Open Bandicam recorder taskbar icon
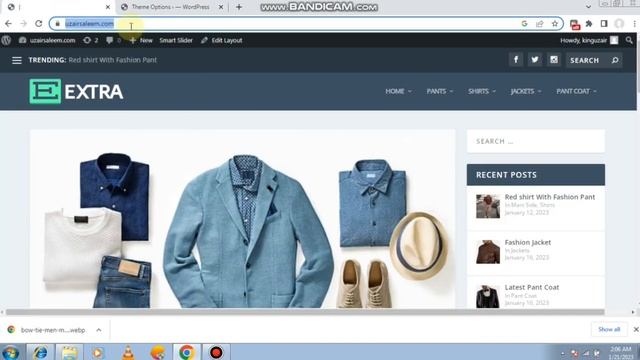This screenshot has height=360, width=640. pyautogui.click(x=216, y=352)
